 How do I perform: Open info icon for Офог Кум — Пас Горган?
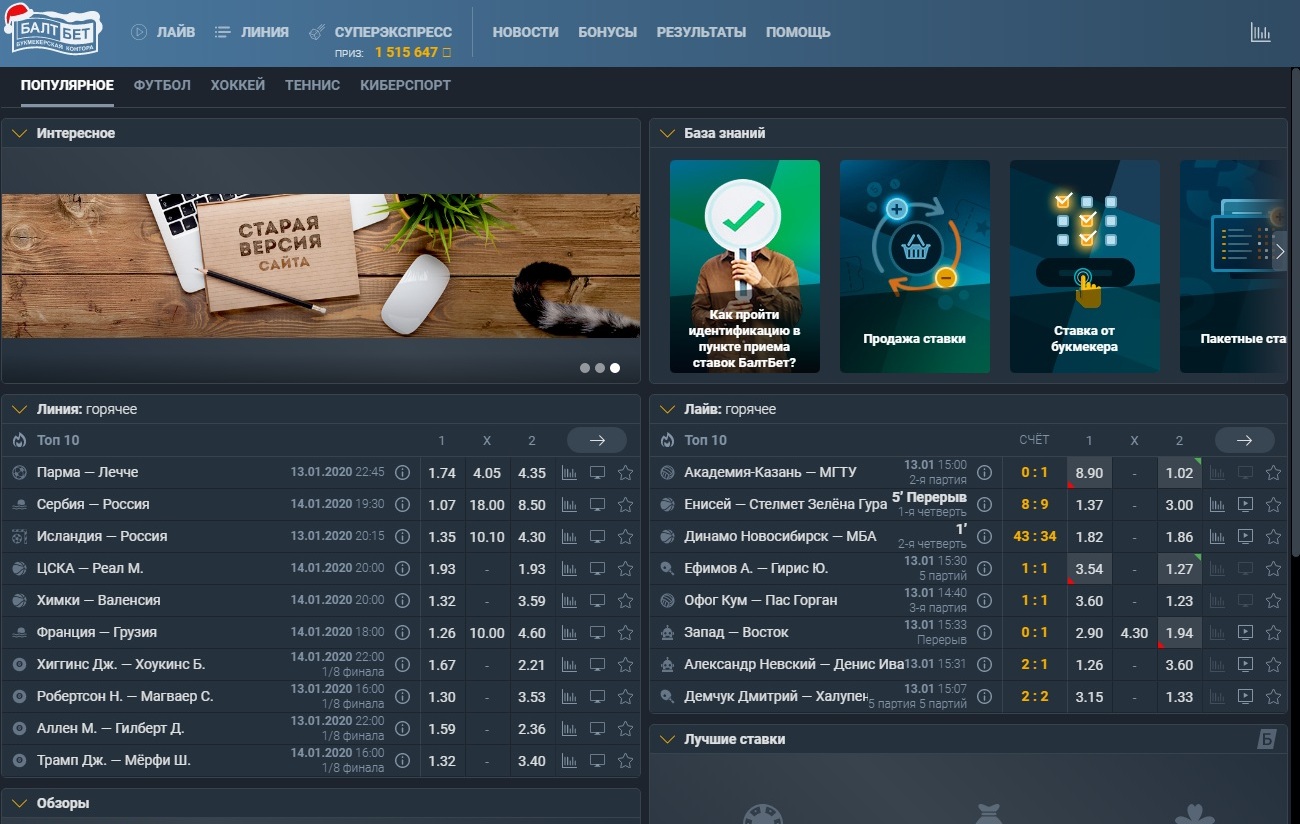(x=984, y=600)
